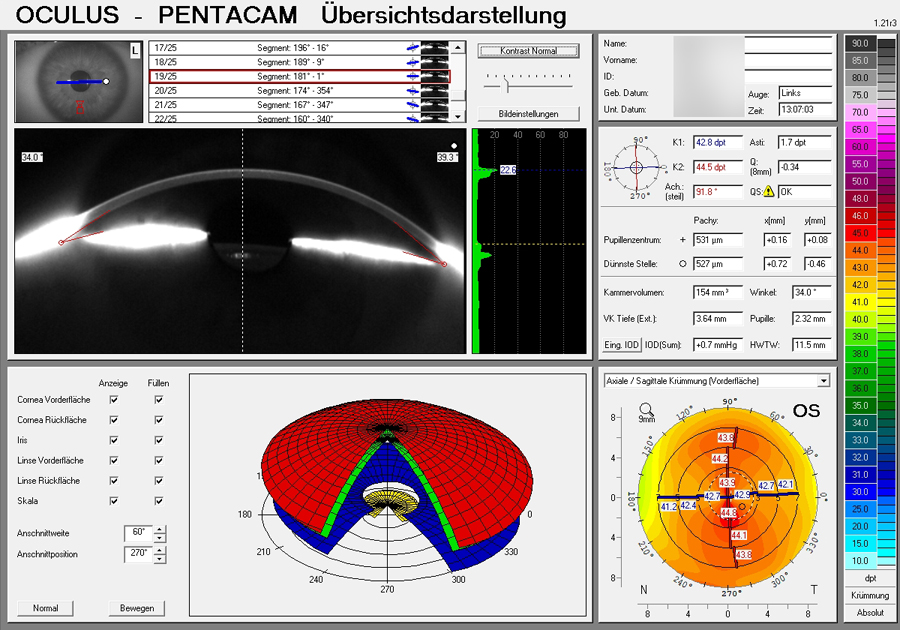
Task: Open Scheimpflug thumbnail for row 17/25
Action: [435, 48]
